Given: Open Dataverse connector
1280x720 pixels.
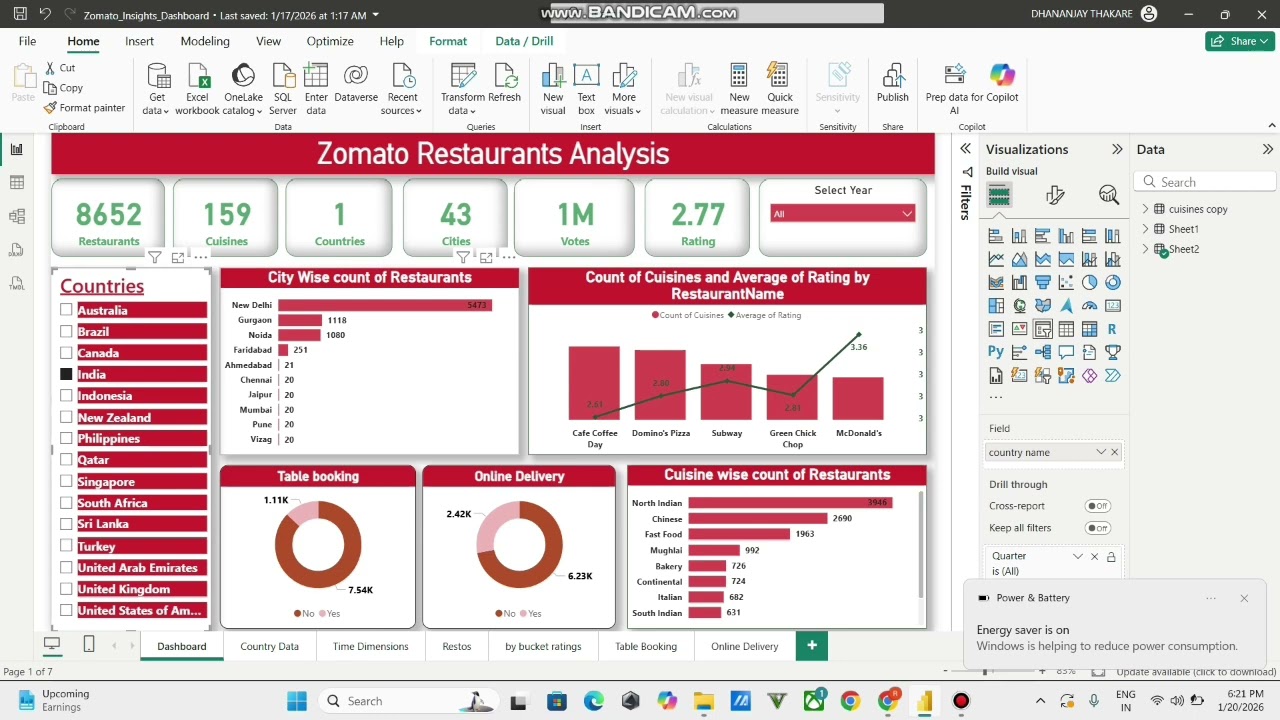Looking at the screenshot, I should pyautogui.click(x=356, y=82).
